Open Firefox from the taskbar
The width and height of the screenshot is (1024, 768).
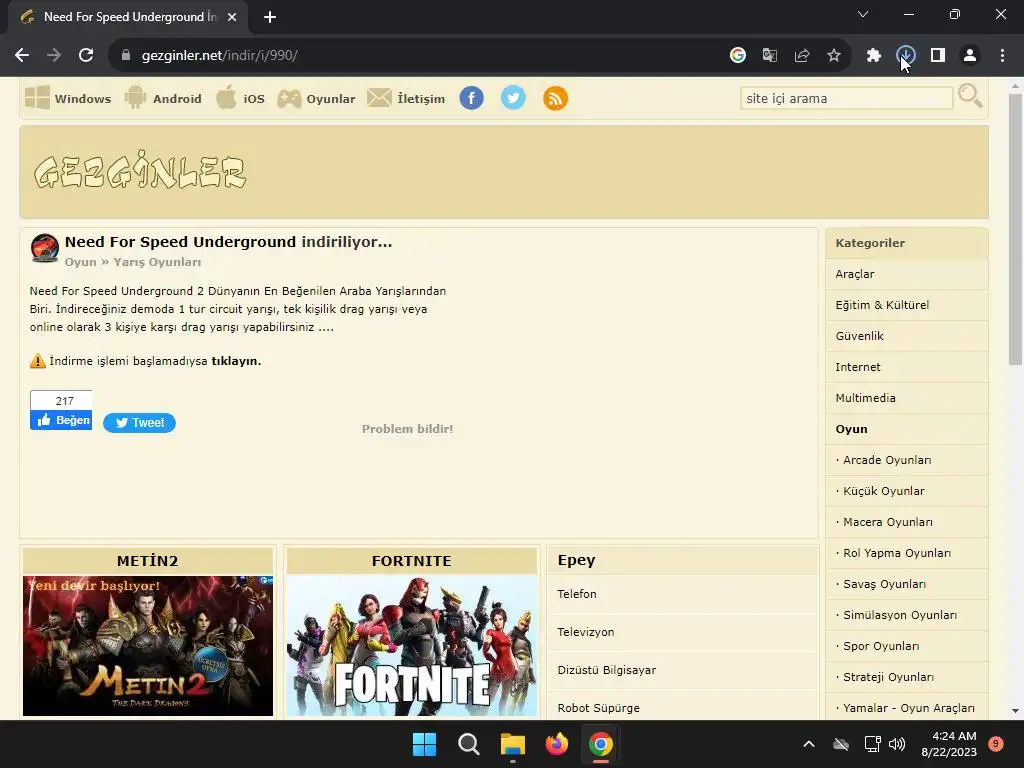point(556,744)
